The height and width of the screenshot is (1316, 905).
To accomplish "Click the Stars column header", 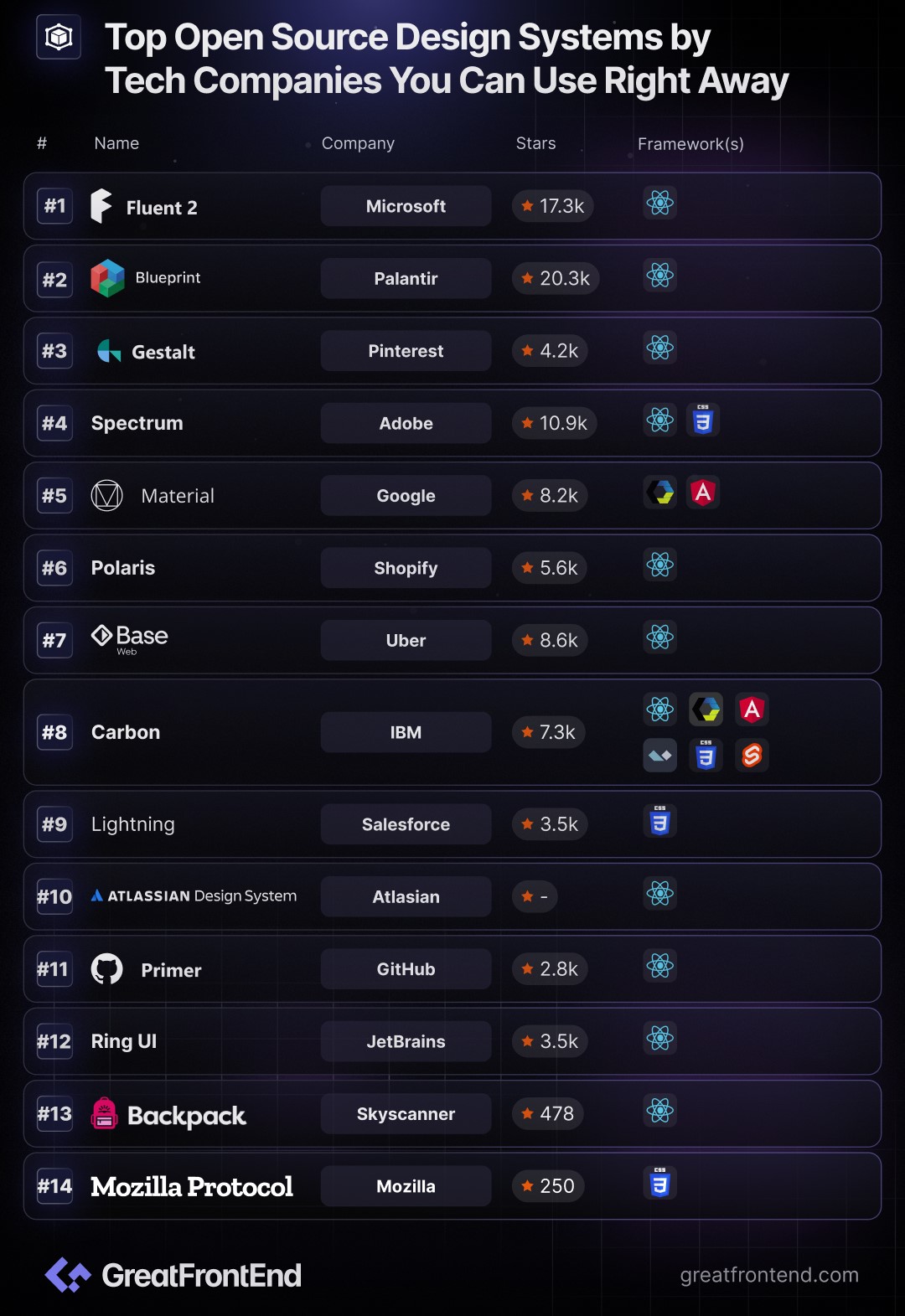I will coord(536,143).
